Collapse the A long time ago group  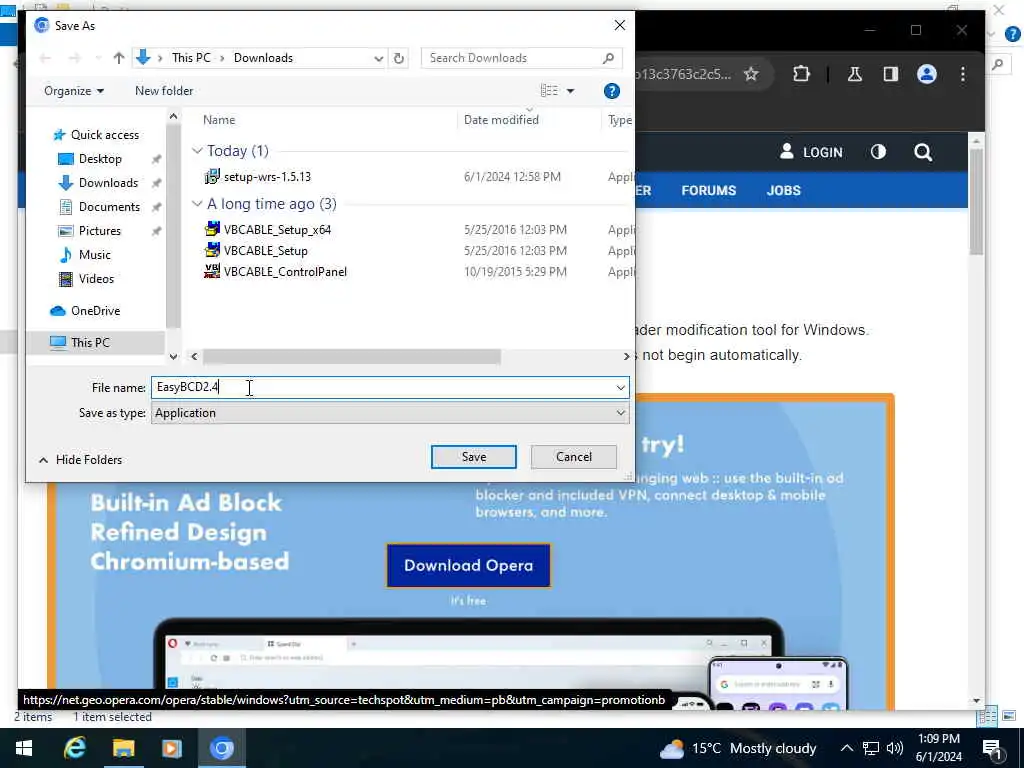197,204
